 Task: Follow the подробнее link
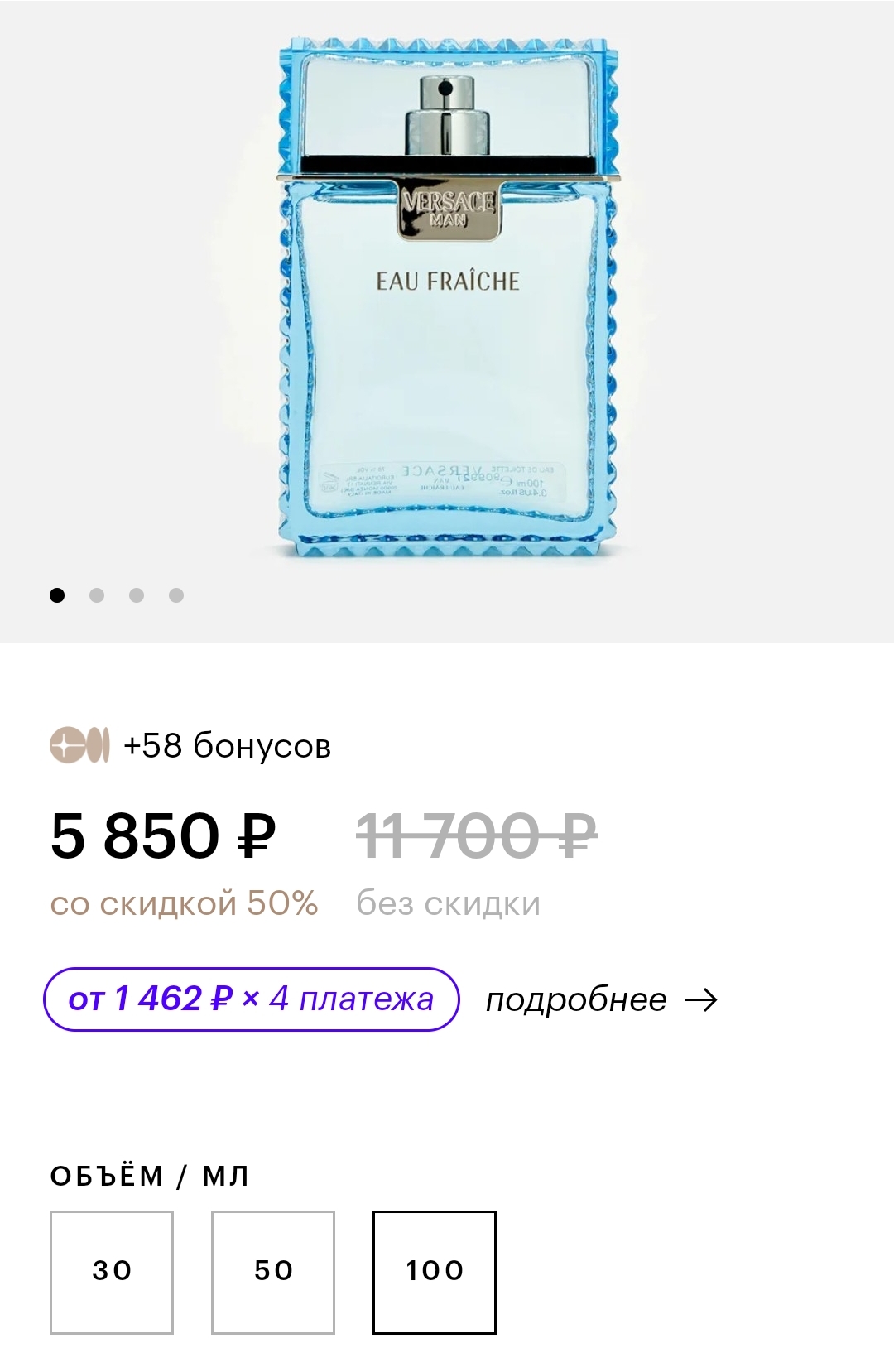tap(576, 1000)
